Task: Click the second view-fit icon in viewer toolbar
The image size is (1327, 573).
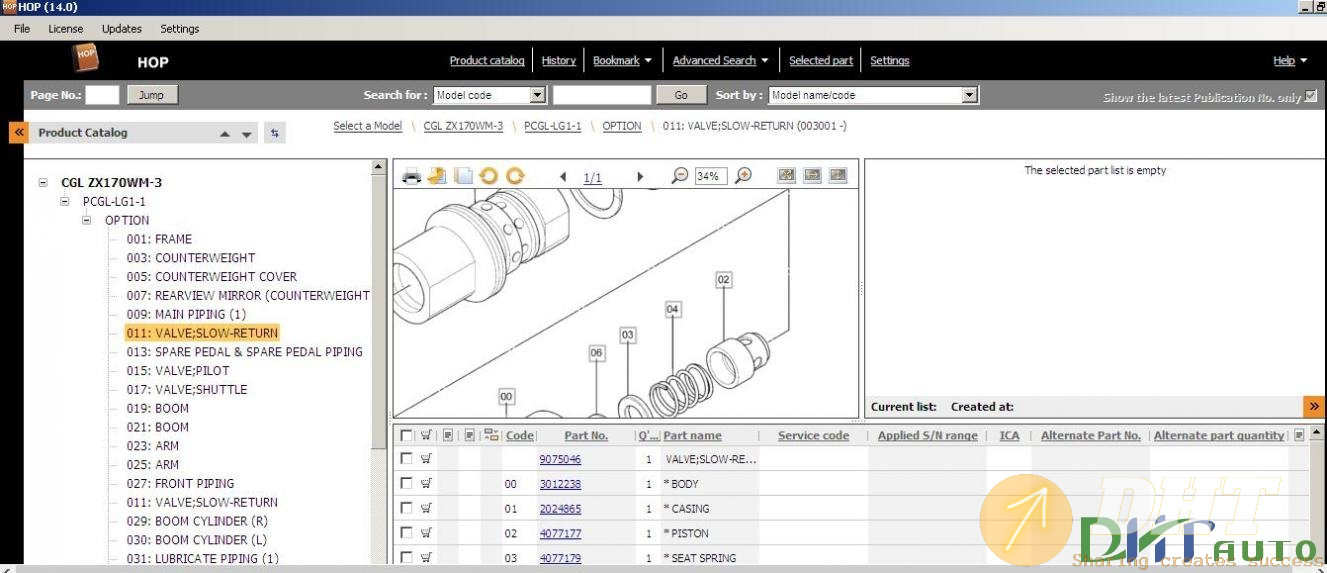Action: click(x=812, y=175)
